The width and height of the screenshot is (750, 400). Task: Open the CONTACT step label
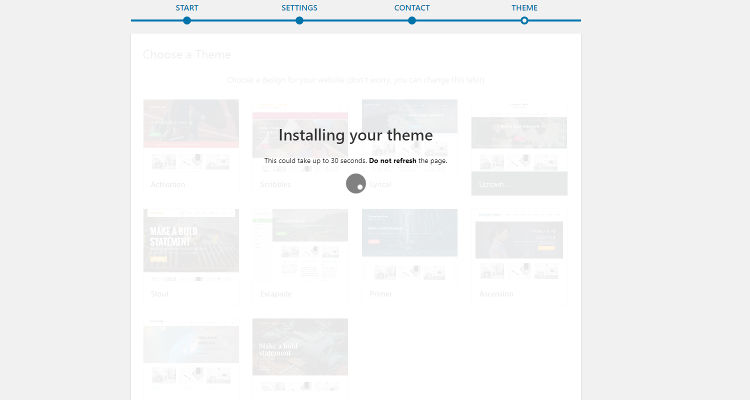[412, 8]
